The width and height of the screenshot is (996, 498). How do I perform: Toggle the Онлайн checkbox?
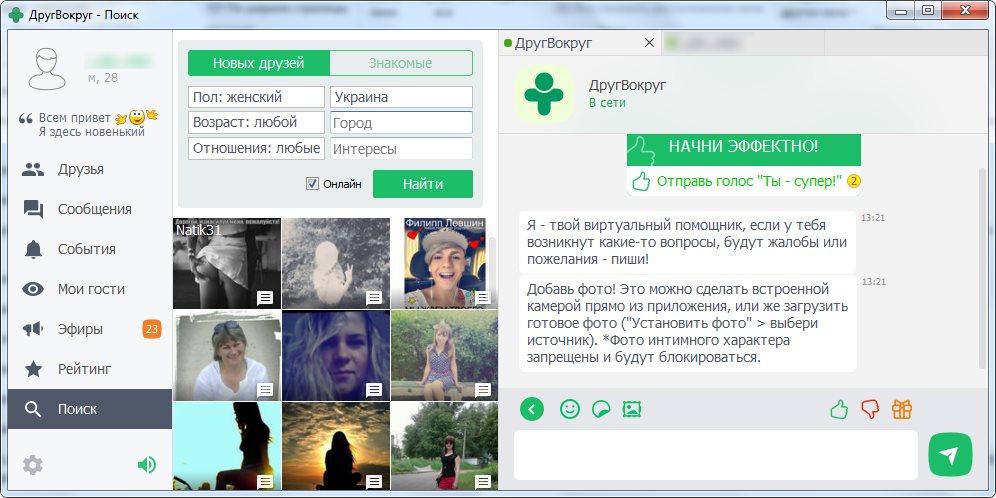pos(312,184)
